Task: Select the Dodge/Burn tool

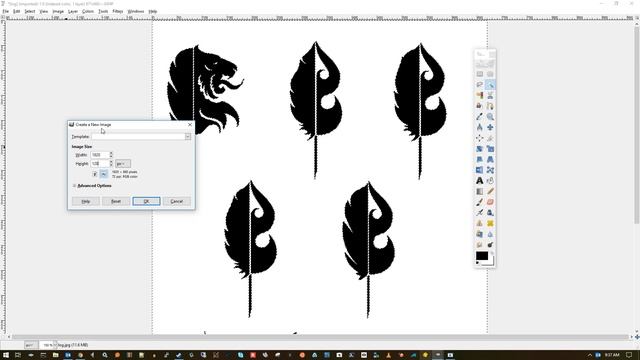Action: pos(490,244)
